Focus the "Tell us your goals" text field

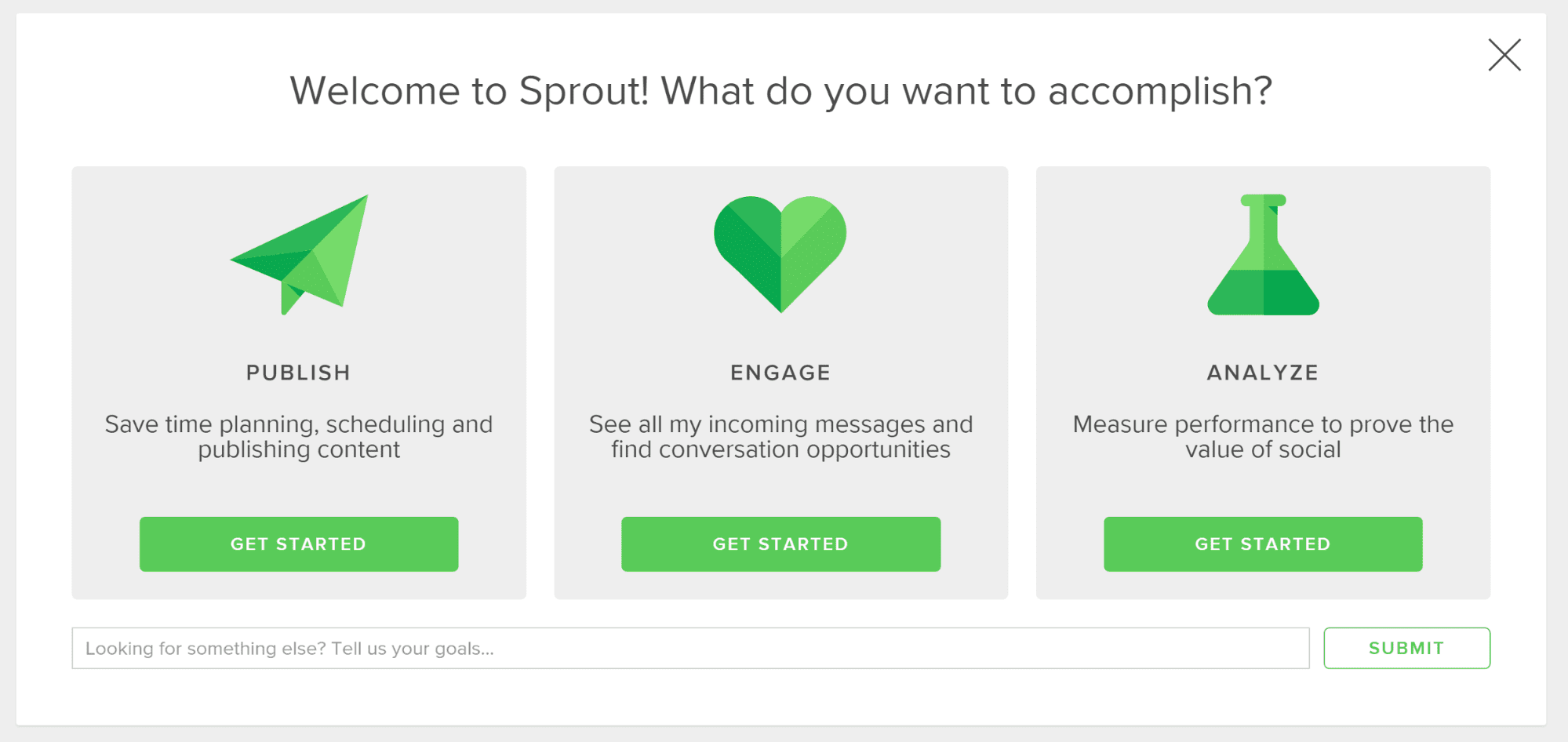click(x=690, y=648)
